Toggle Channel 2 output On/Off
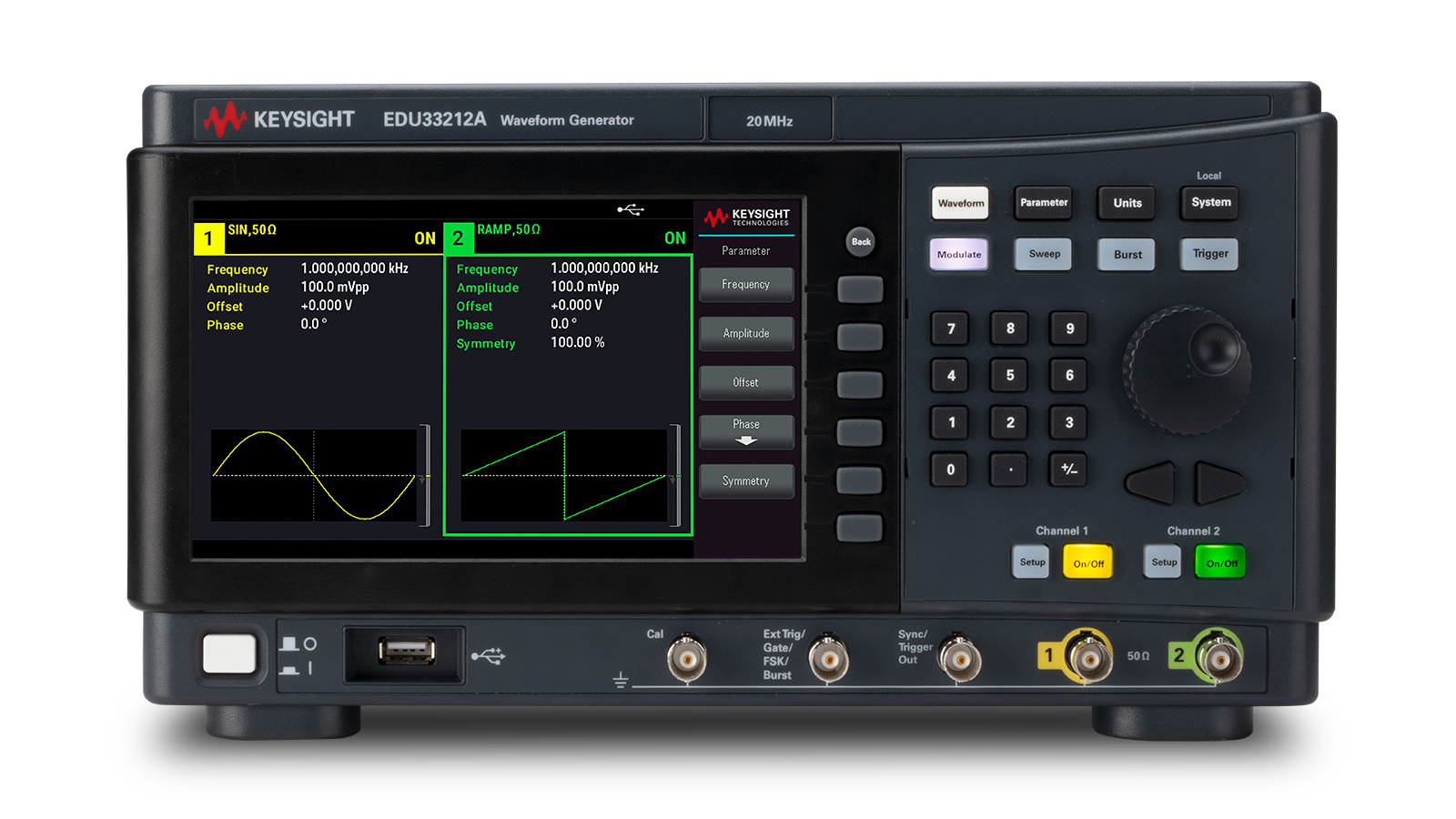The image size is (1456, 819). coord(1220,562)
